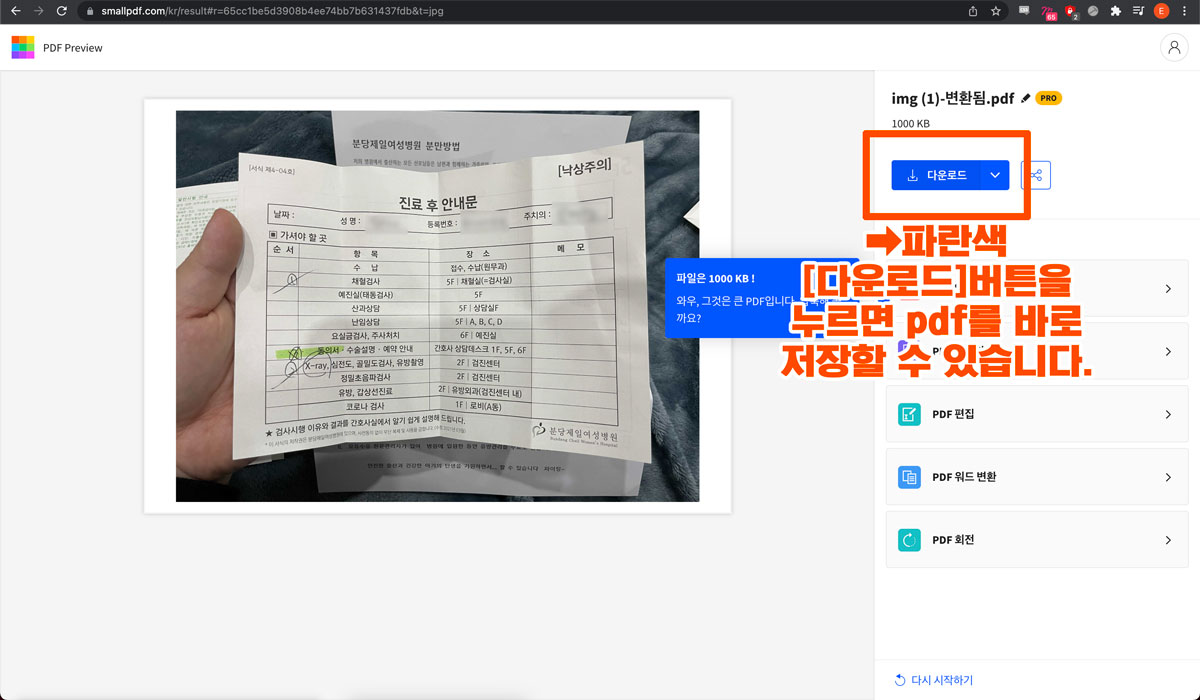Click 다시 시작하기 to start over
Screen dimensions: 1200x700
click(933, 680)
